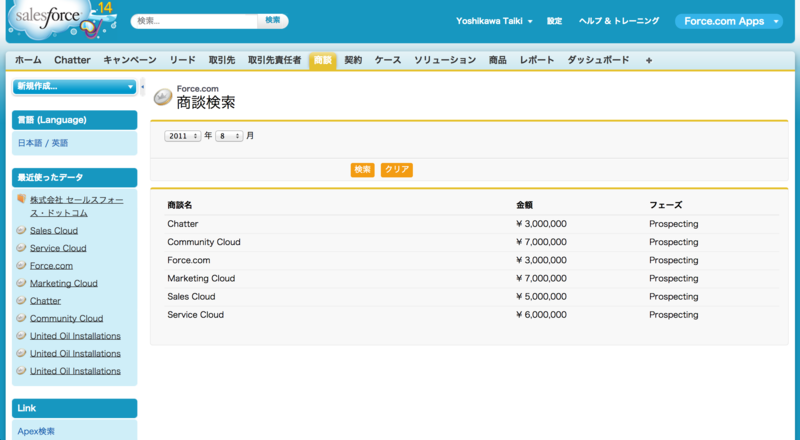
Task: Switch to the Chatter tab
Action: (72, 60)
